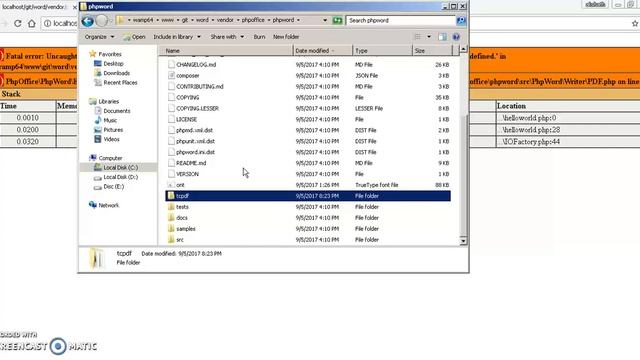Image resolution: width=640 pixels, height=360 pixels.
Task: Click the grayed forward arrow in Explorer
Action: coord(101,20)
